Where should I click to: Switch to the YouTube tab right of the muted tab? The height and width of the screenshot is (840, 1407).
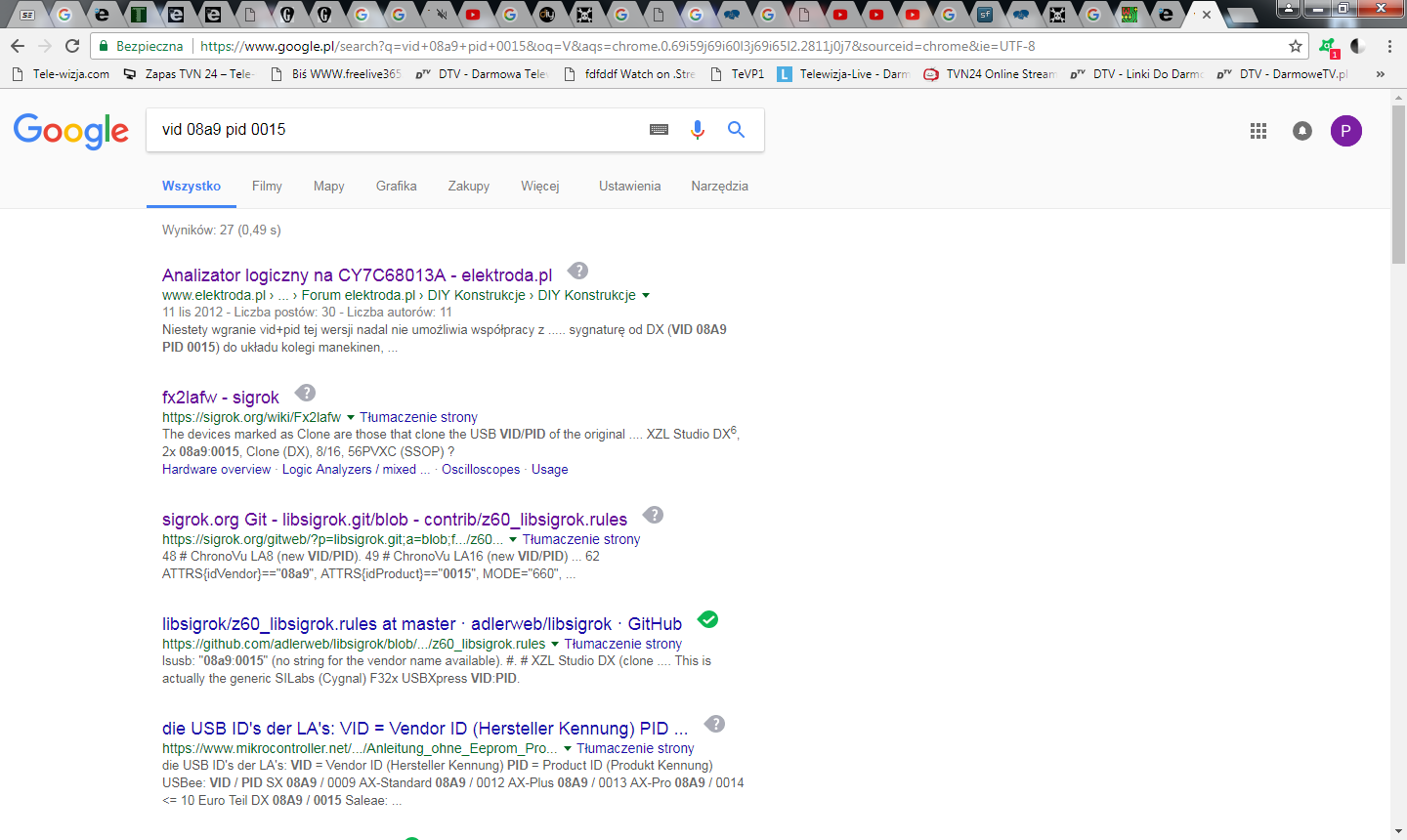tap(473, 14)
